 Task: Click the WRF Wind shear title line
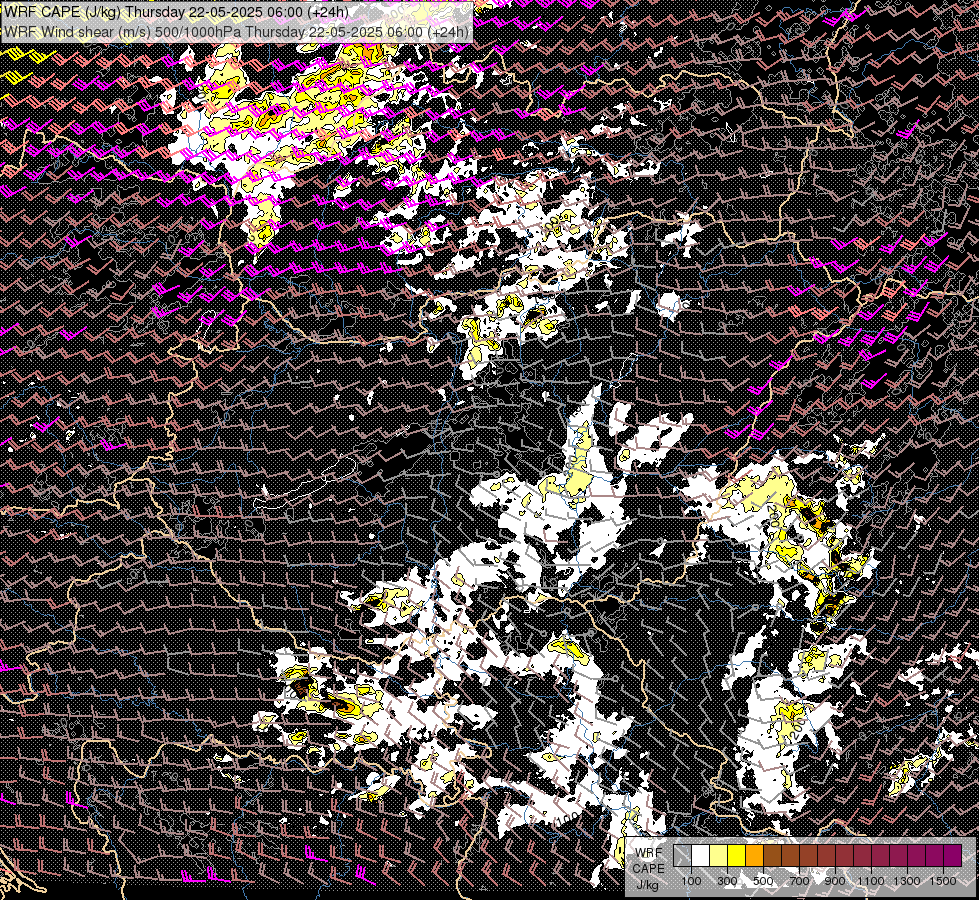coord(237,31)
